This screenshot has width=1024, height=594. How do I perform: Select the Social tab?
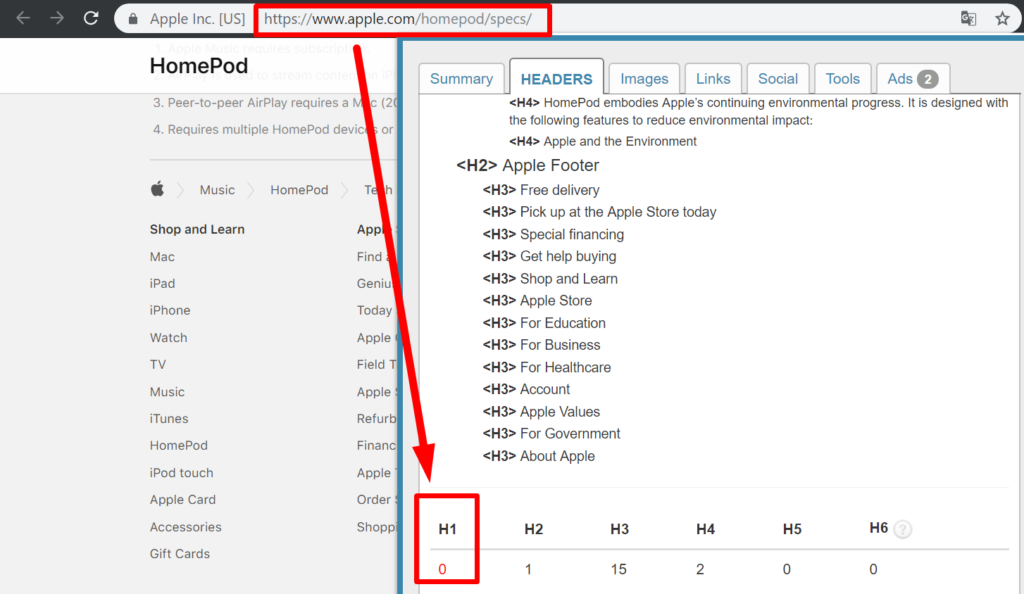[778, 78]
